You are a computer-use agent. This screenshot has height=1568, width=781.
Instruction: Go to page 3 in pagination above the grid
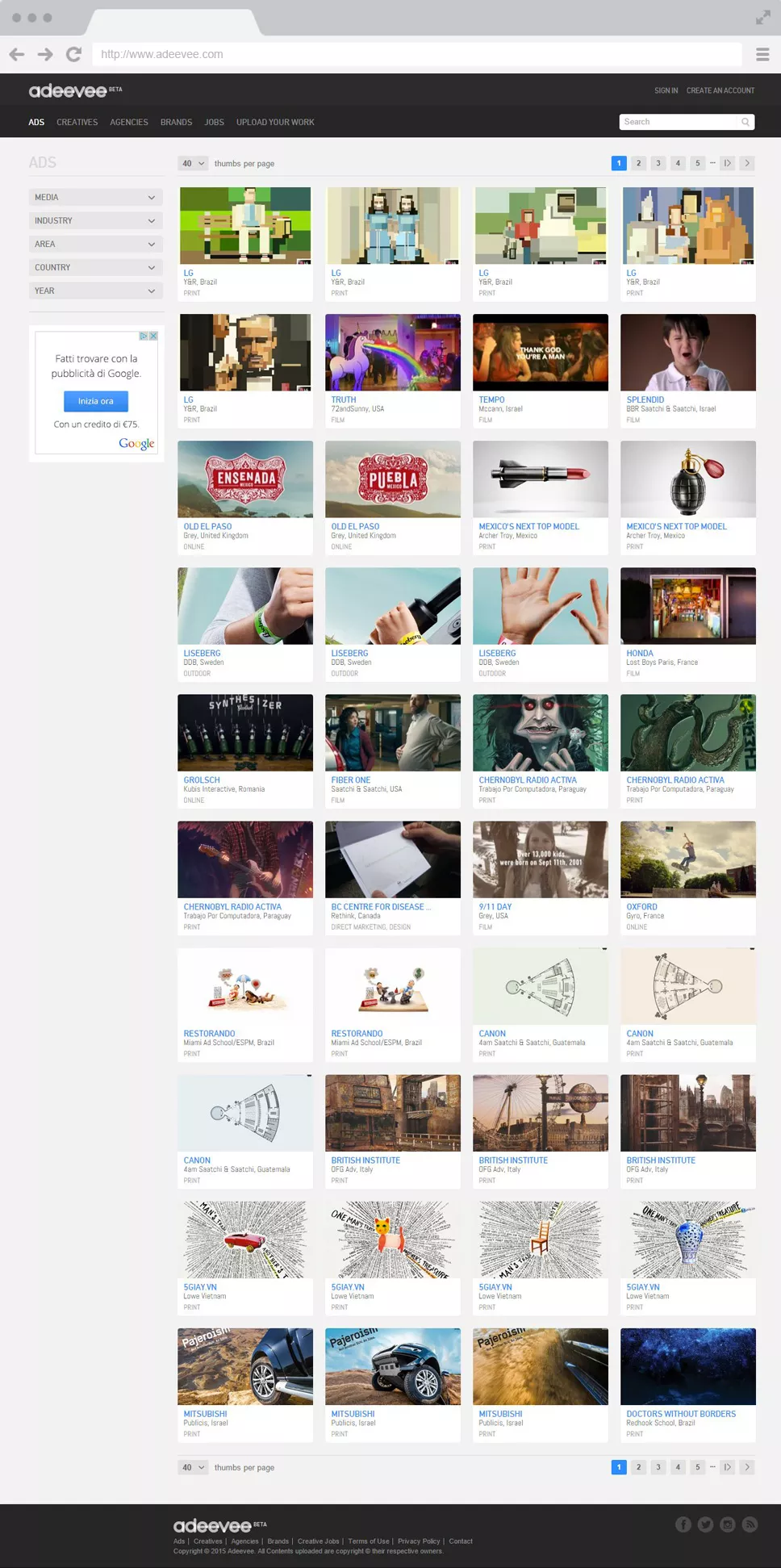pos(658,163)
